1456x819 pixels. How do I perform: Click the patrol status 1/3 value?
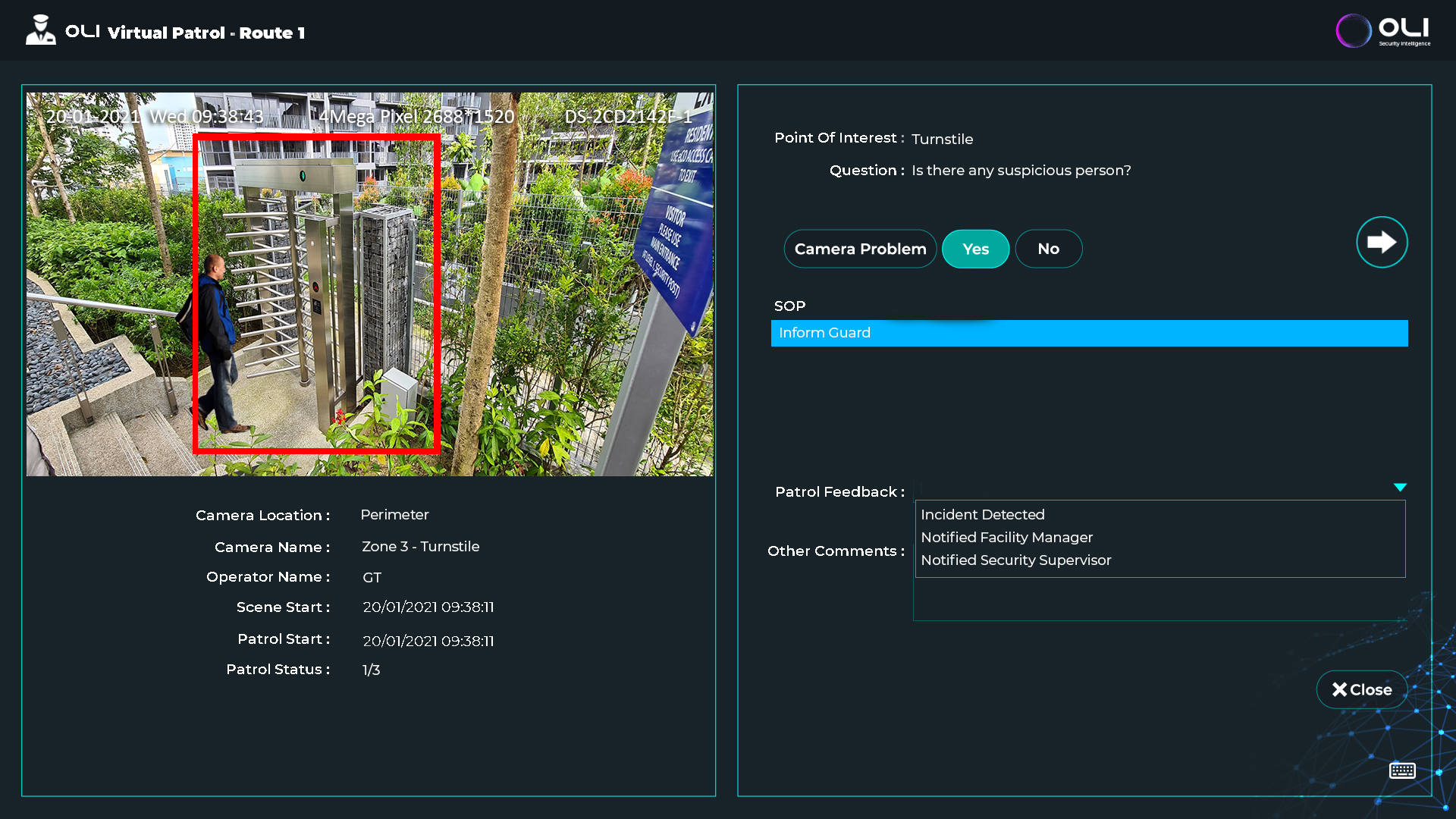point(371,670)
